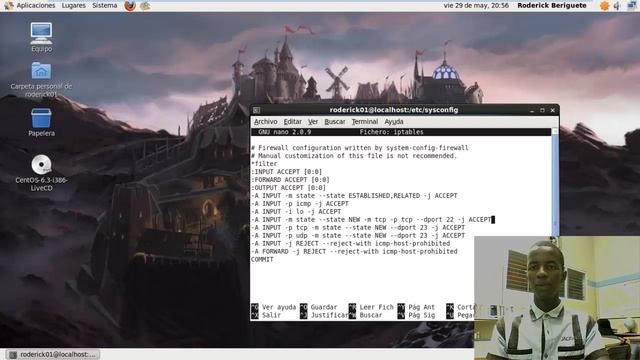The height and width of the screenshot is (360, 640).
Task: Click the ':FORWARD ACCEPT [0:0]' line
Action: [x=290, y=180]
